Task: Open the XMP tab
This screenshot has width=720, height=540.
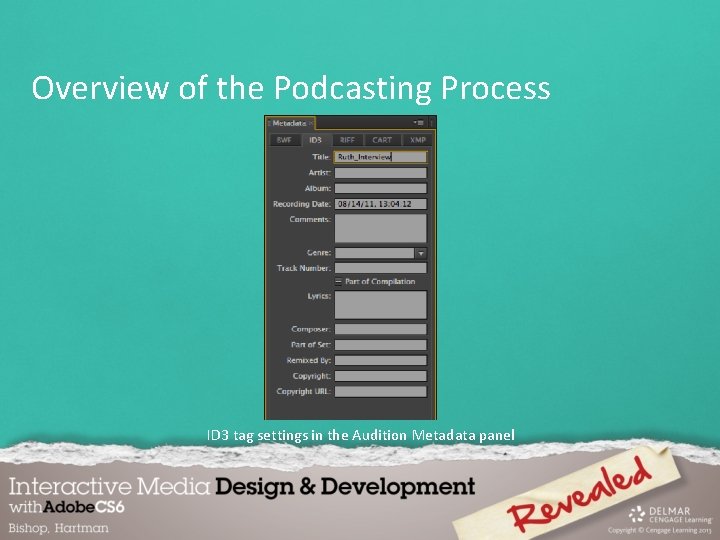Action: 417,140
